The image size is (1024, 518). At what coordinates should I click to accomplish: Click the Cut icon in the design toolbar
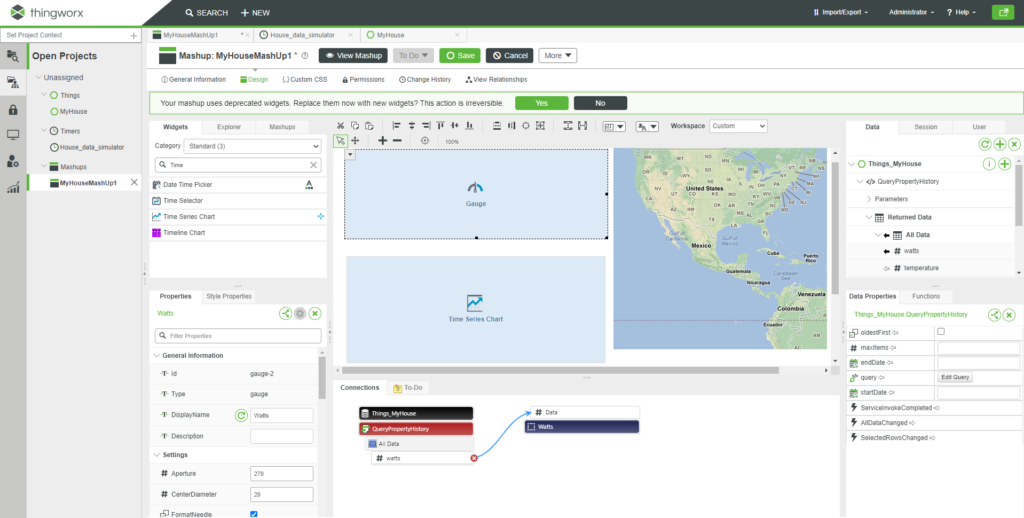(340, 126)
